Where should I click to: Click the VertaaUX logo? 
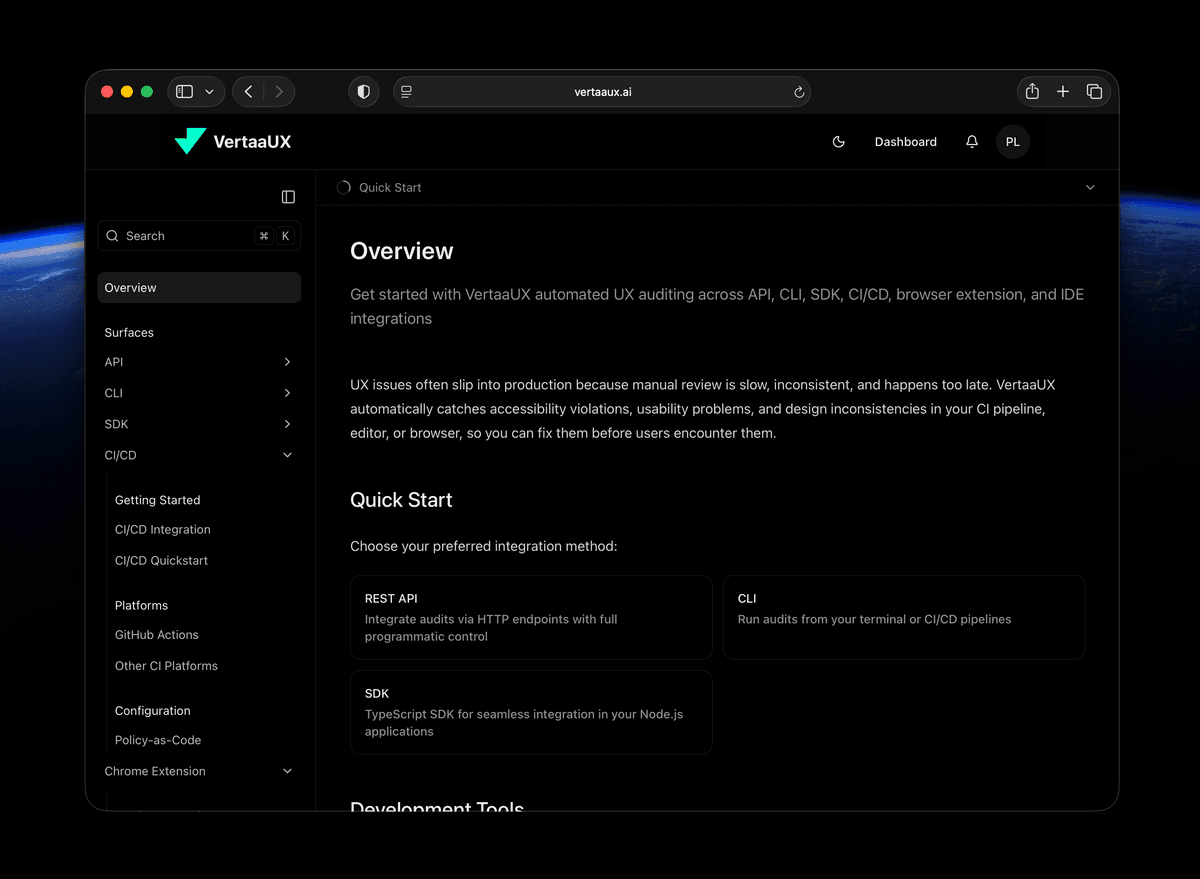[232, 141]
